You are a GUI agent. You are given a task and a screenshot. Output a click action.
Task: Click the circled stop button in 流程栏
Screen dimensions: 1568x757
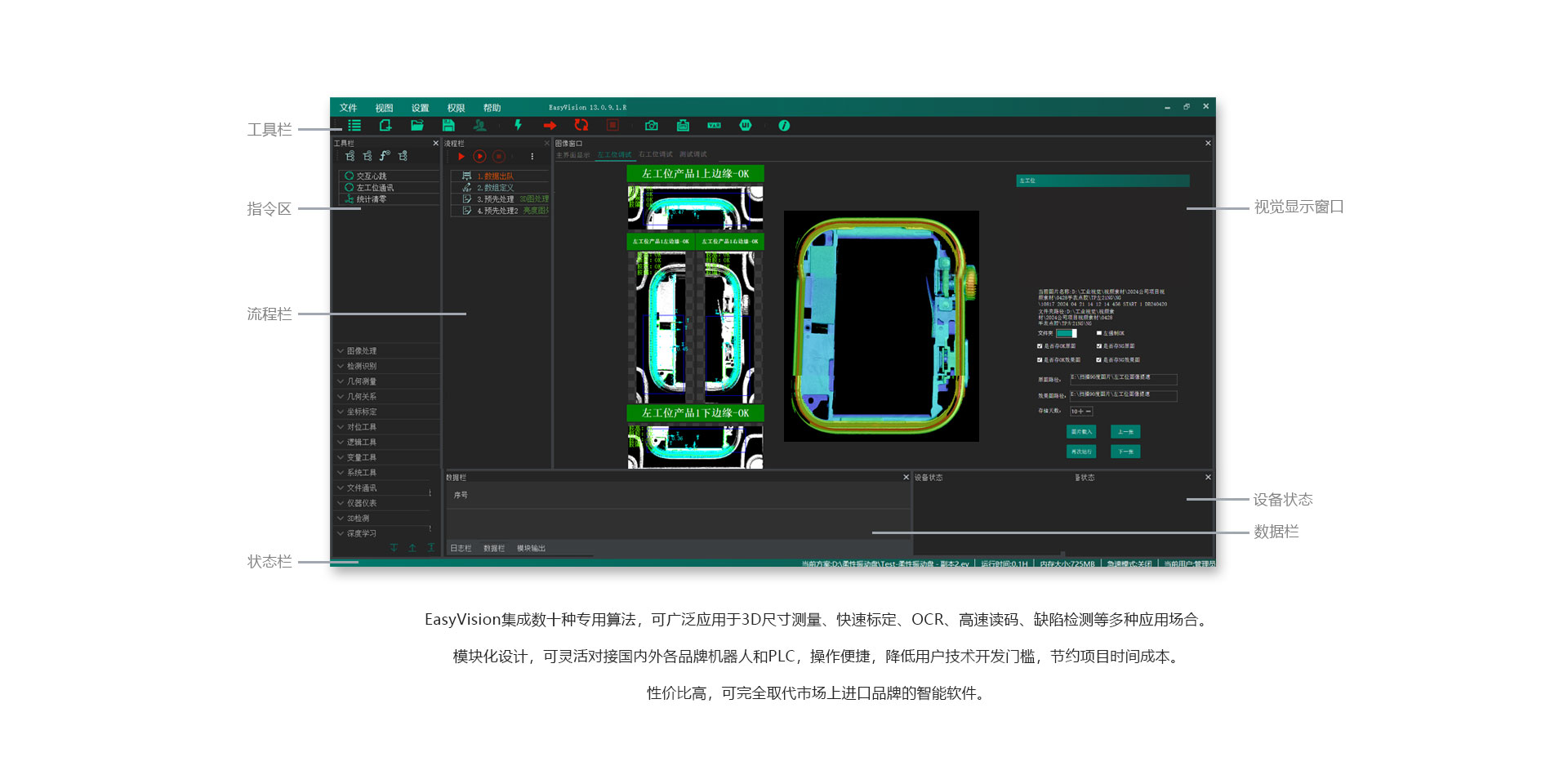pos(498,156)
